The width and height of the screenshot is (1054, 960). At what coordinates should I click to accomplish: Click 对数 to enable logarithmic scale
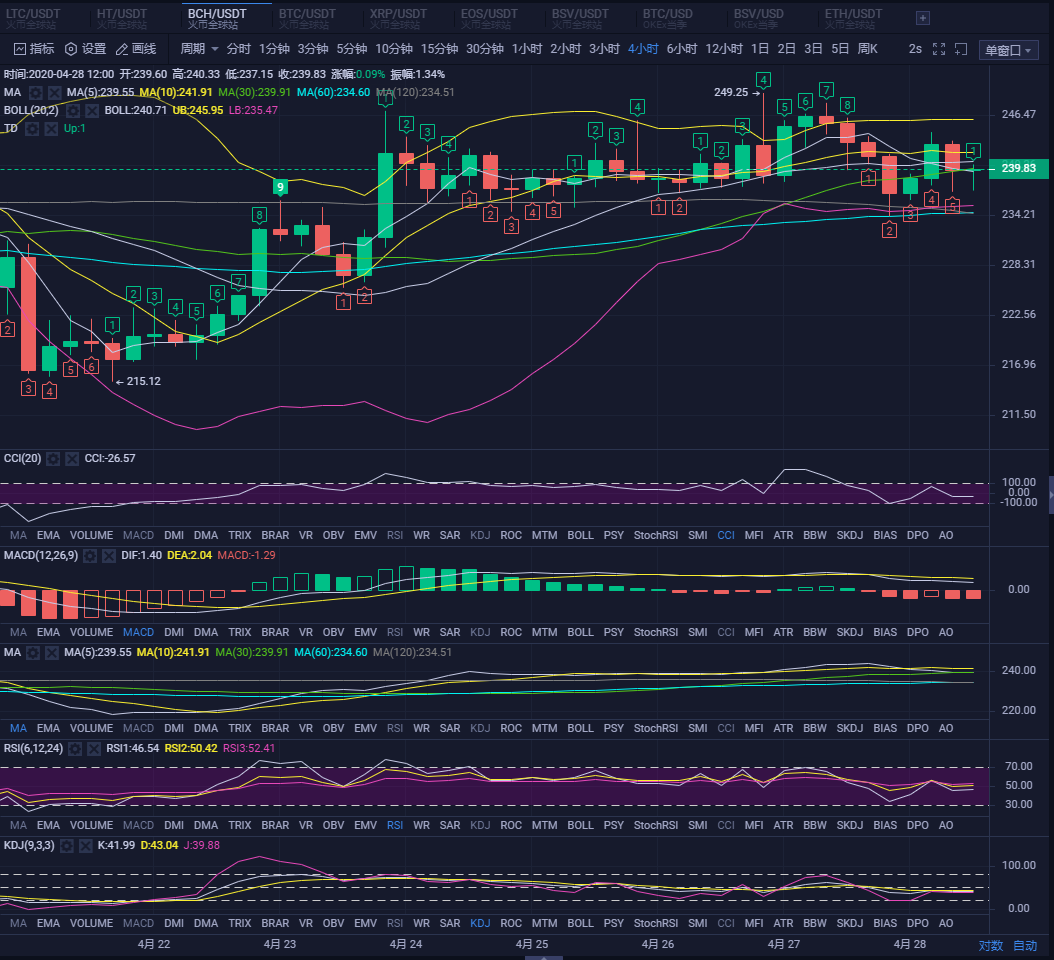(990, 943)
